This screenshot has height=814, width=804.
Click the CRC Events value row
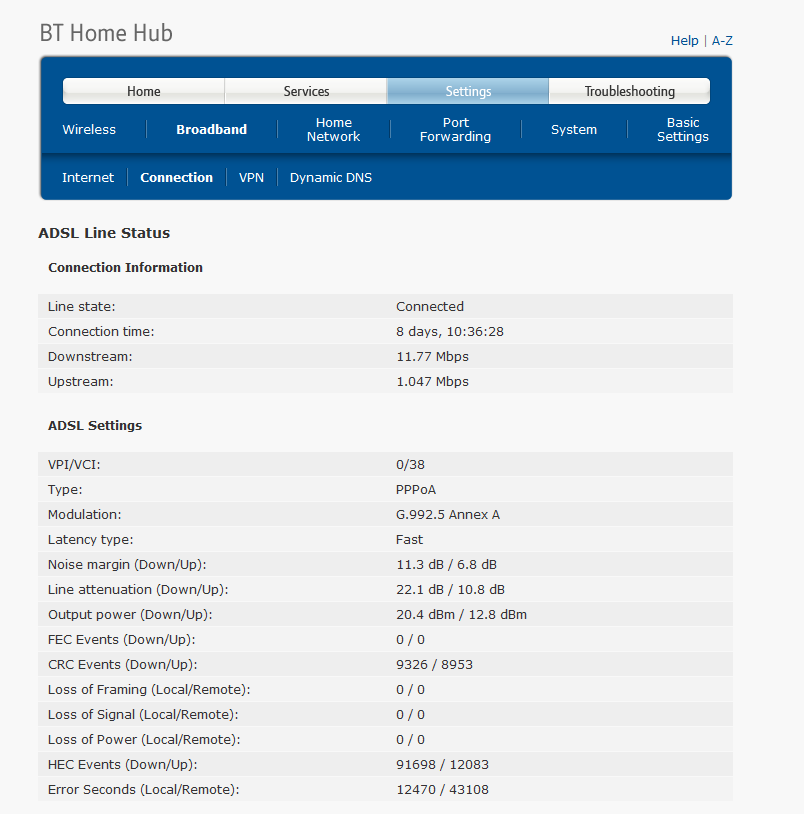click(x=385, y=664)
